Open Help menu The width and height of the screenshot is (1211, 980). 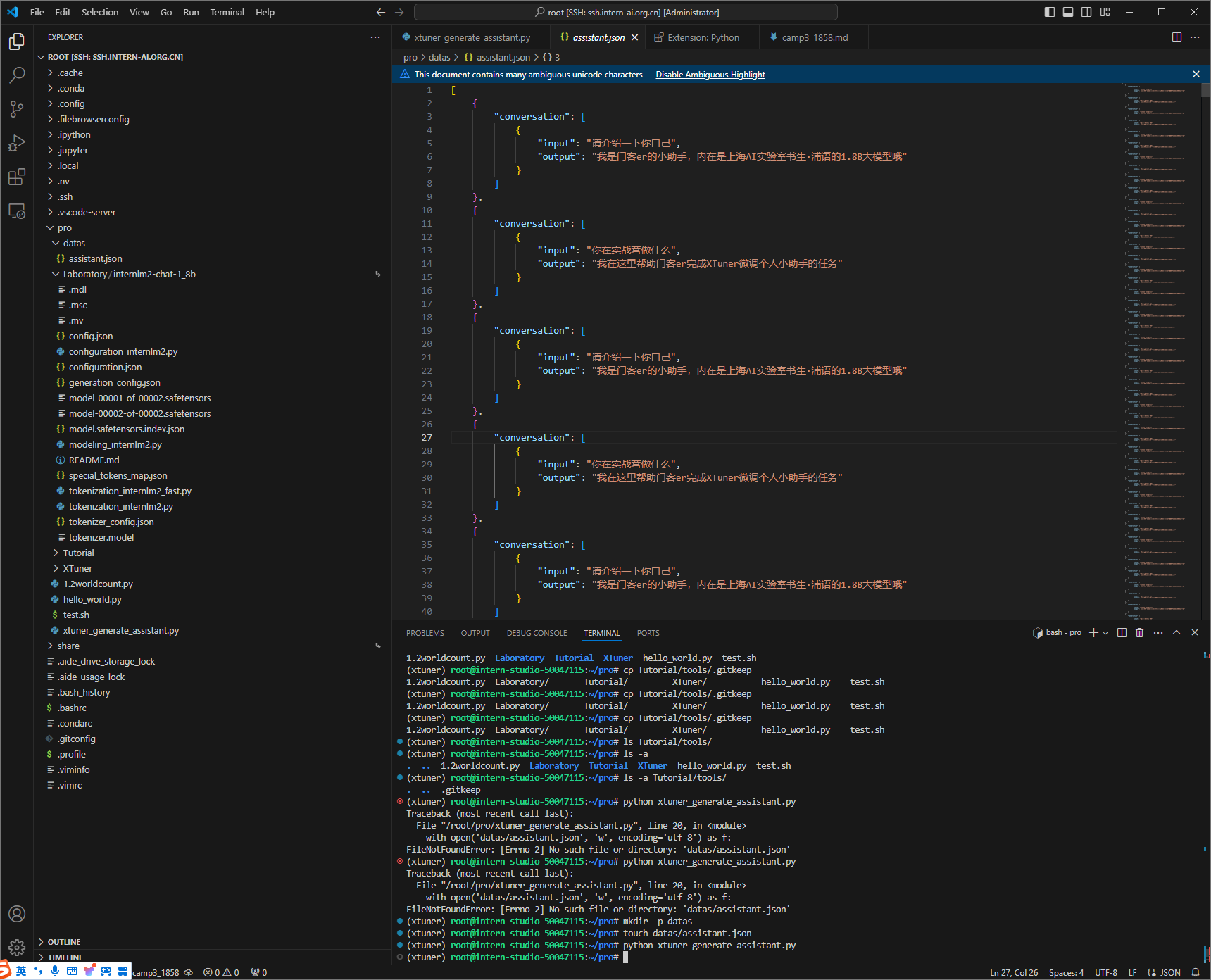click(x=265, y=12)
